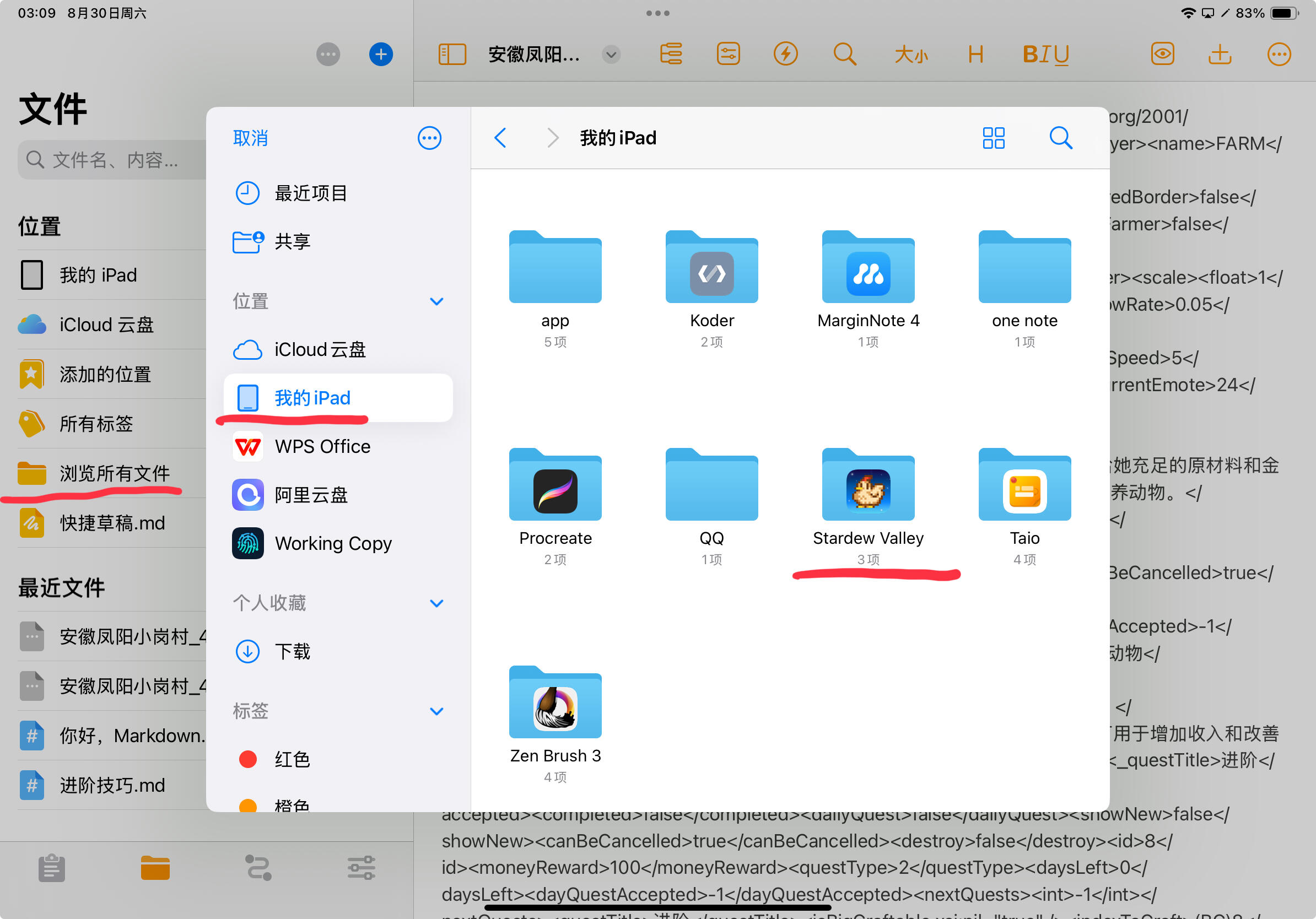Screen dimensions: 1316x919
Task: Go forward with the right chevron in picker
Action: pos(553,138)
